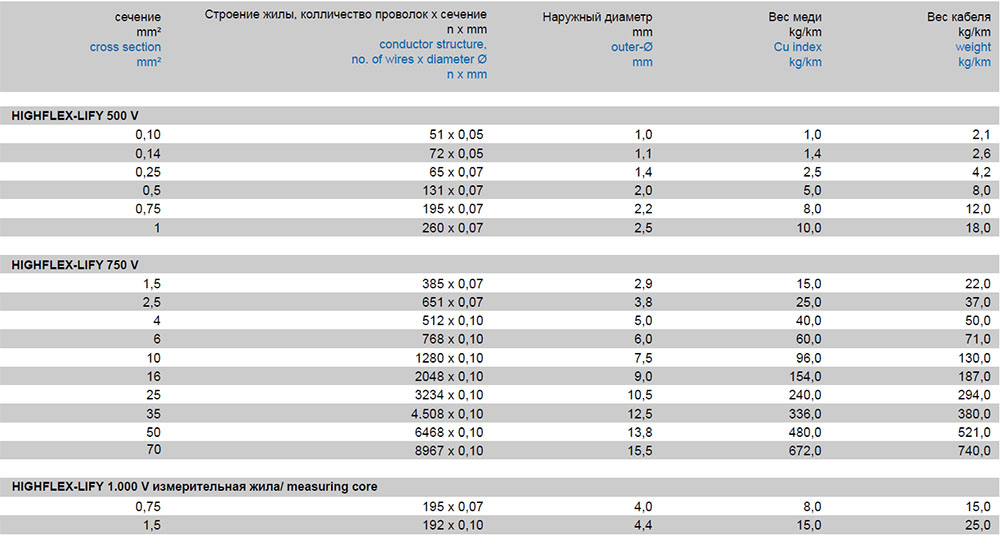Select outer diameter value '7,5'
1000x535 pixels.
[643, 358]
